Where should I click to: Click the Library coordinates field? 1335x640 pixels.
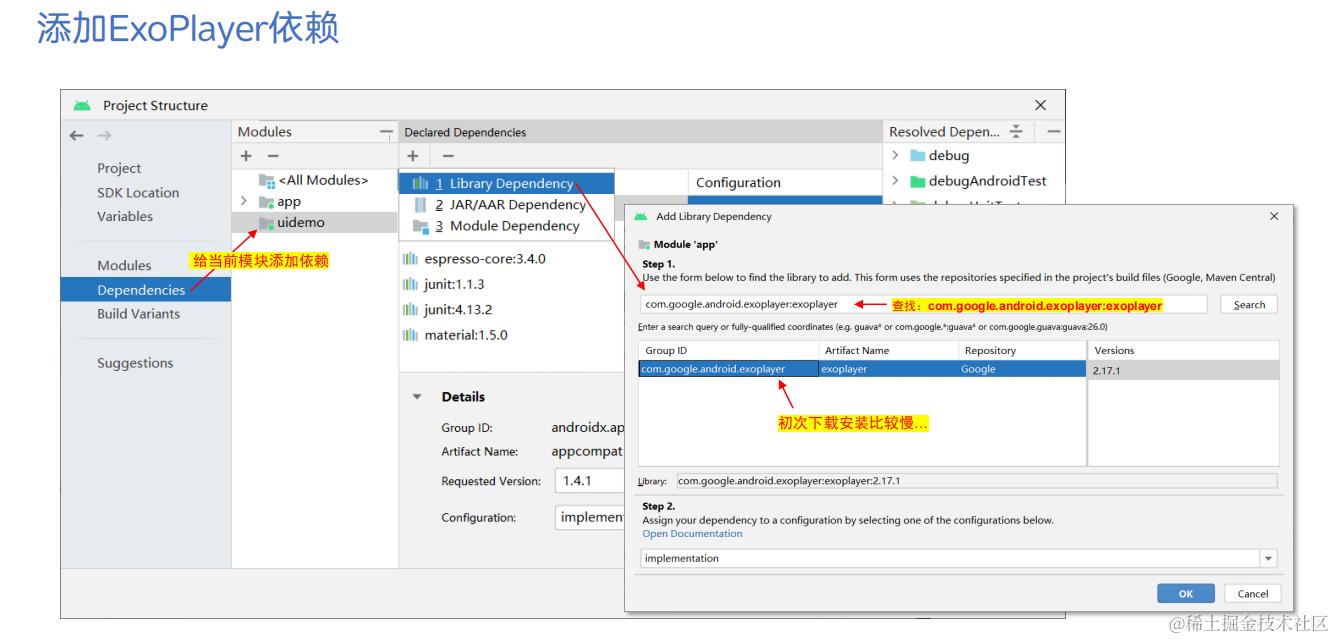pos(977,481)
